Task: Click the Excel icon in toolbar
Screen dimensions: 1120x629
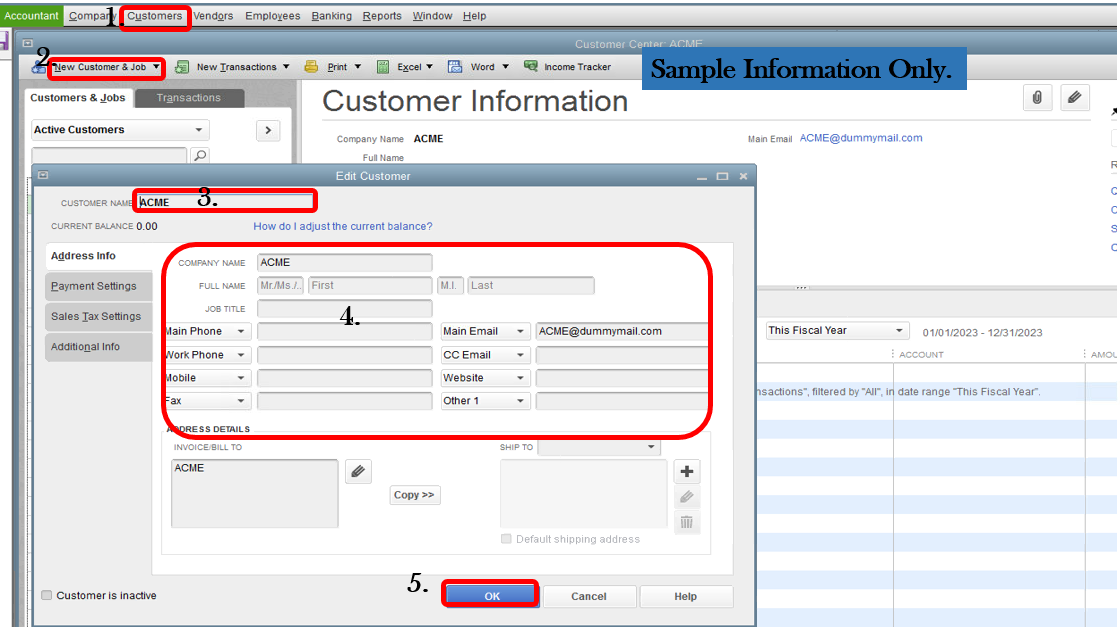Action: pyautogui.click(x=384, y=67)
